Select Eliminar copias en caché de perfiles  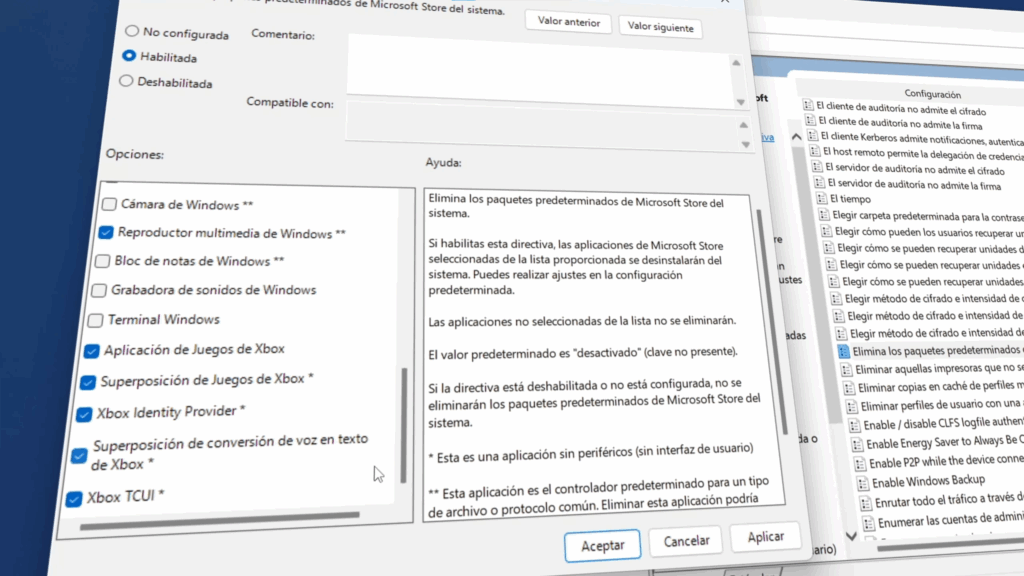coord(940,387)
